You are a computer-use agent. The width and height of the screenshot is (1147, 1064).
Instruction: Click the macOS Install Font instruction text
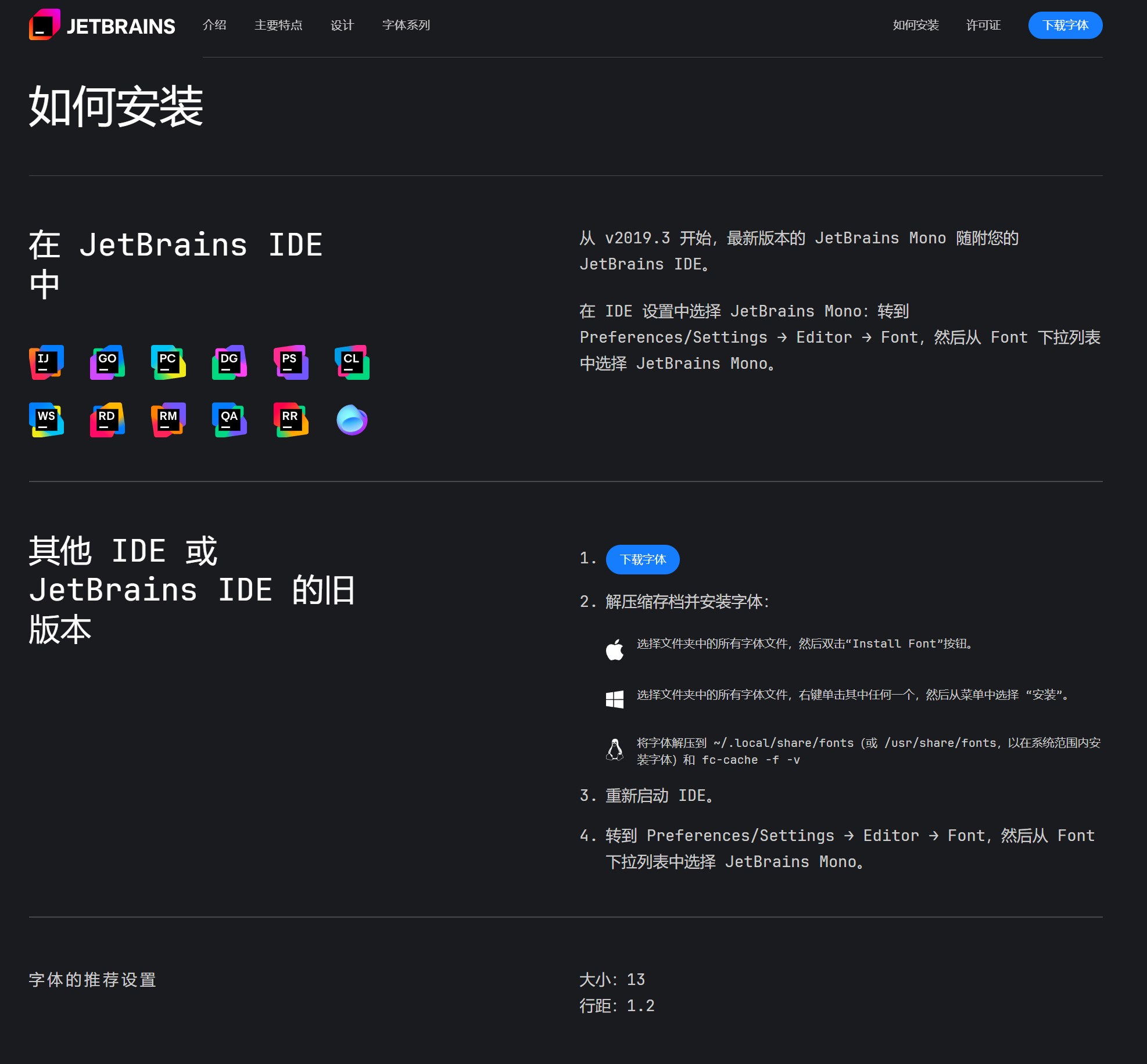click(x=806, y=644)
